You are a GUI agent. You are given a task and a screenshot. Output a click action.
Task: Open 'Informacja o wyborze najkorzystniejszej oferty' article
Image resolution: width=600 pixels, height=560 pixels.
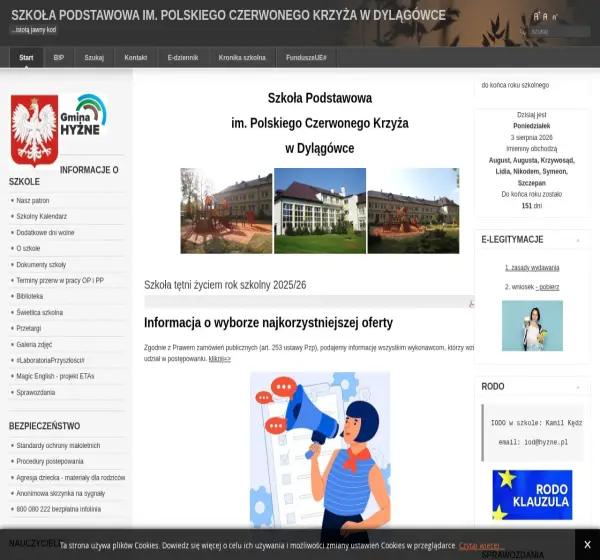(x=268, y=323)
